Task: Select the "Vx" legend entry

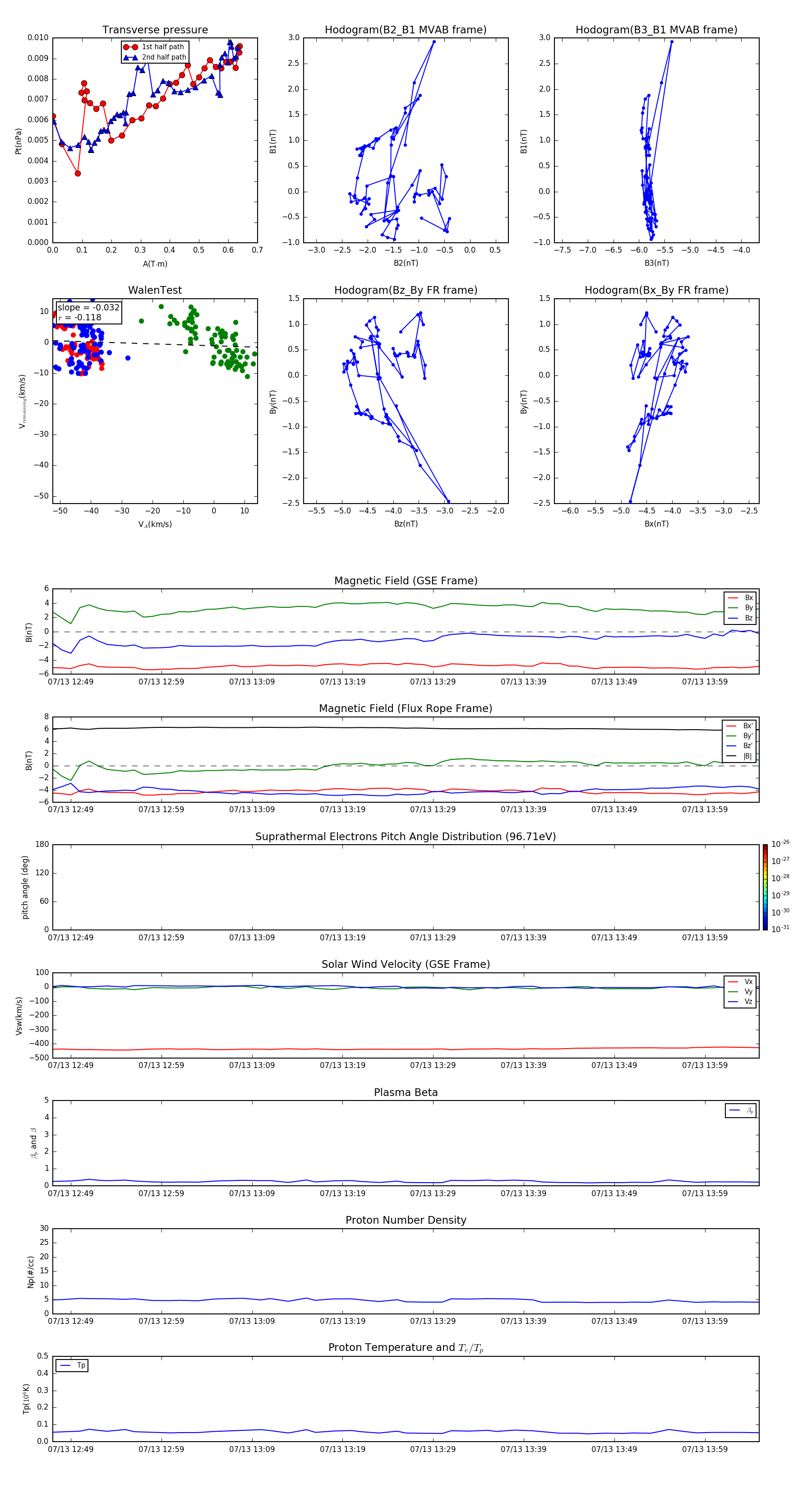Action: pos(740,981)
